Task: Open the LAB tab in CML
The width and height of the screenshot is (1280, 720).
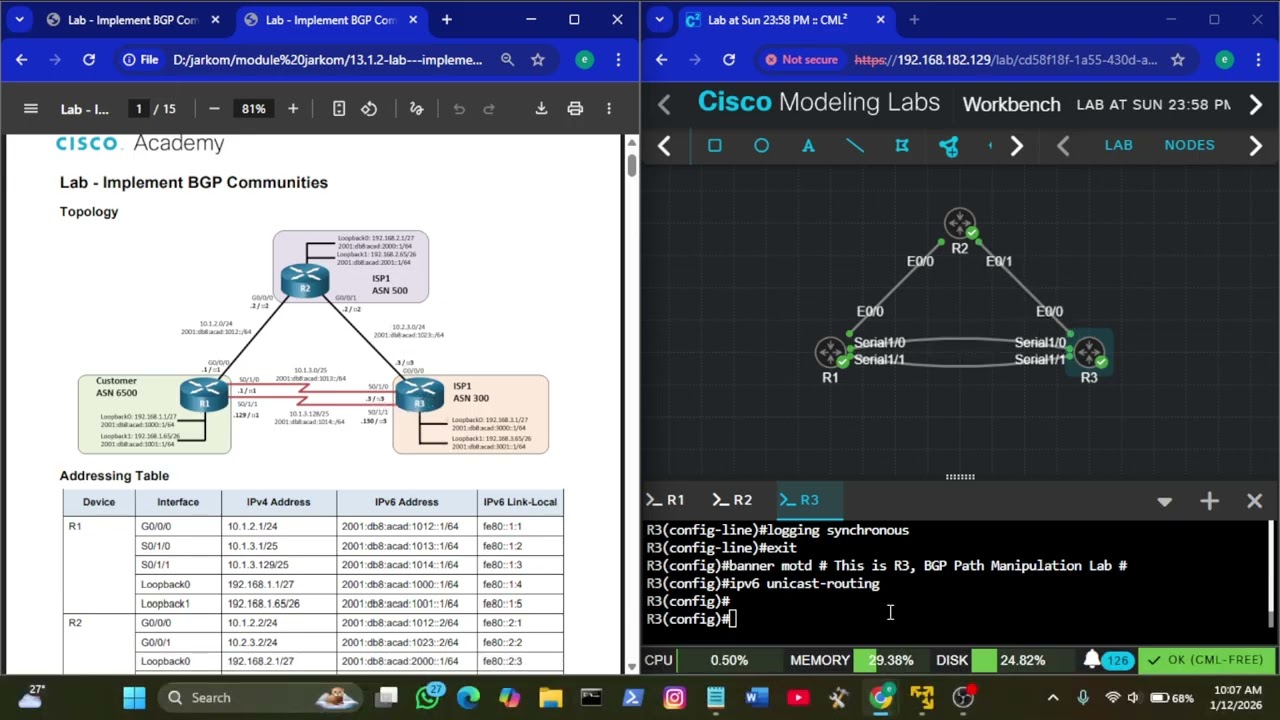Action: [1118, 145]
